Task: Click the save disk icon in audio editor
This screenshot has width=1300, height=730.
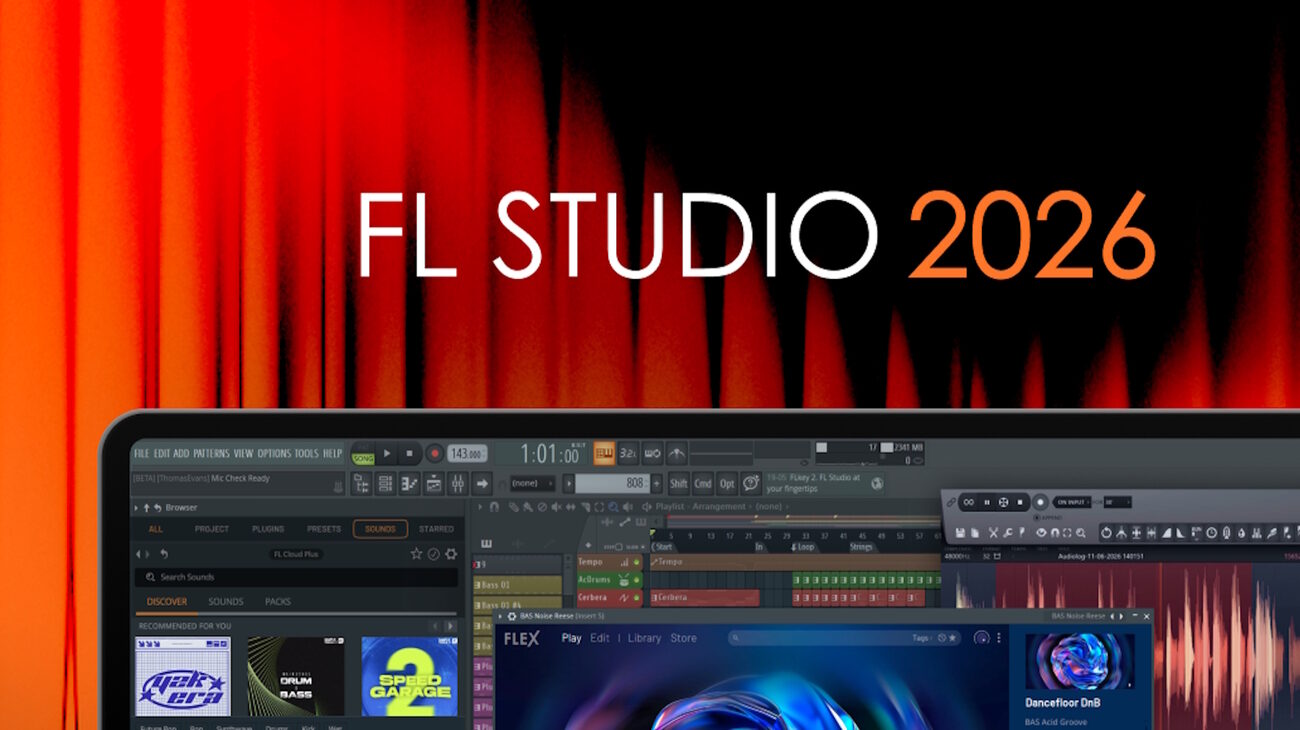Action: click(960, 533)
